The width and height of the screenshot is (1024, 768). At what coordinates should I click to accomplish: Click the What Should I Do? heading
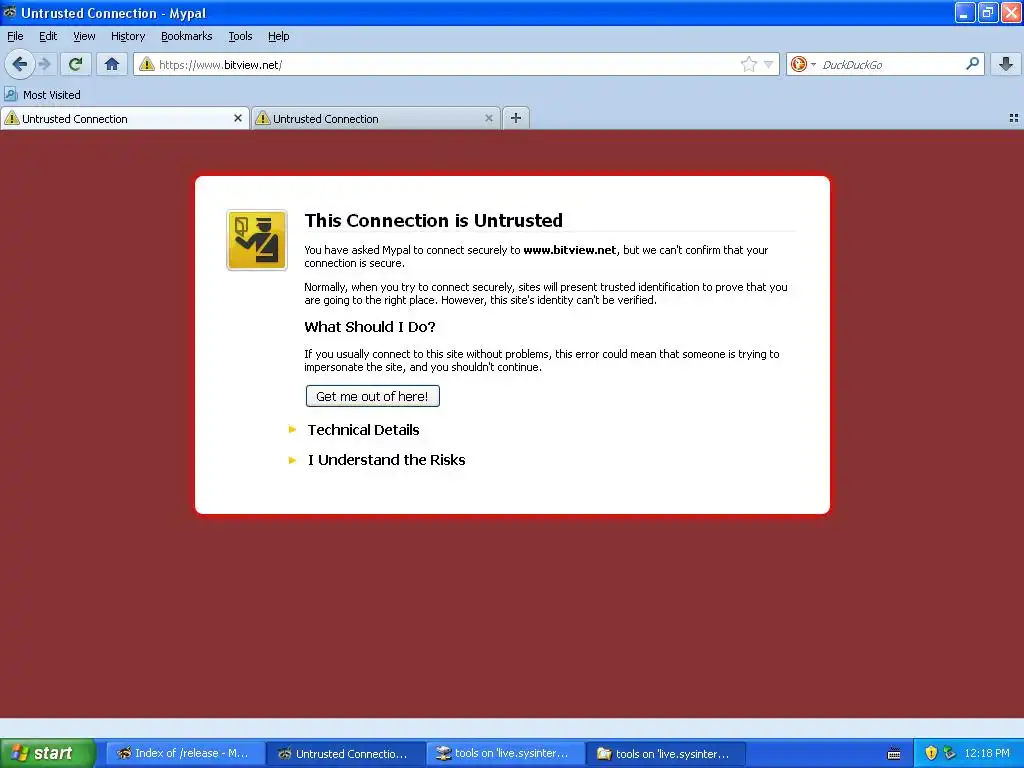pyautogui.click(x=370, y=327)
